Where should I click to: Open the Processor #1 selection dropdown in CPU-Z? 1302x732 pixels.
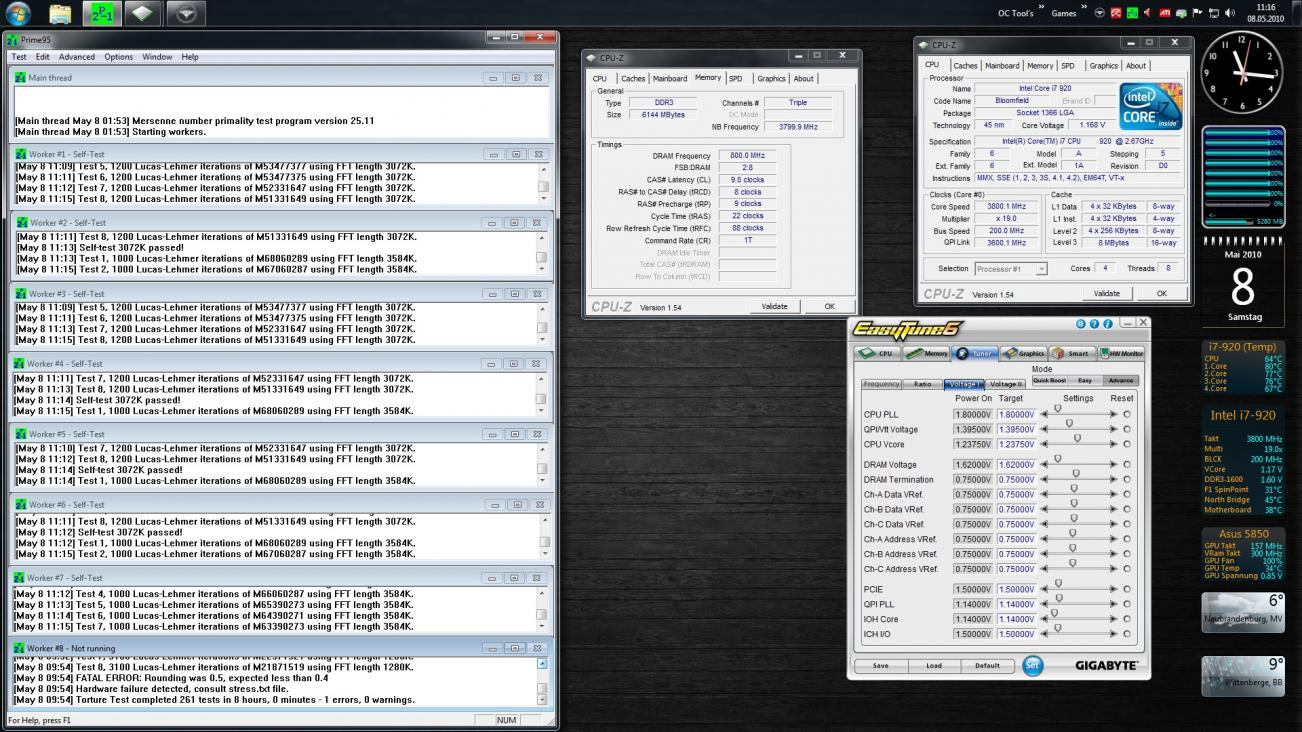click(x=1011, y=268)
